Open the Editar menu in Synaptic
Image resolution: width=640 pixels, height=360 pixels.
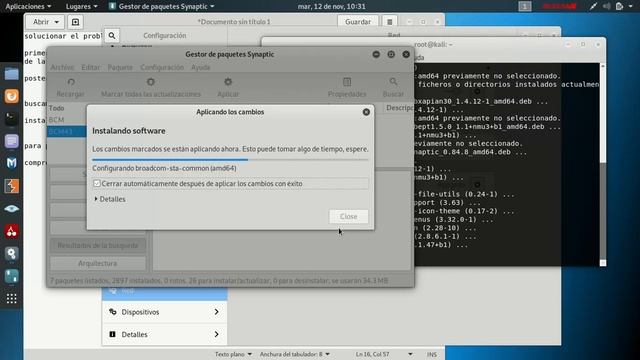pos(91,67)
